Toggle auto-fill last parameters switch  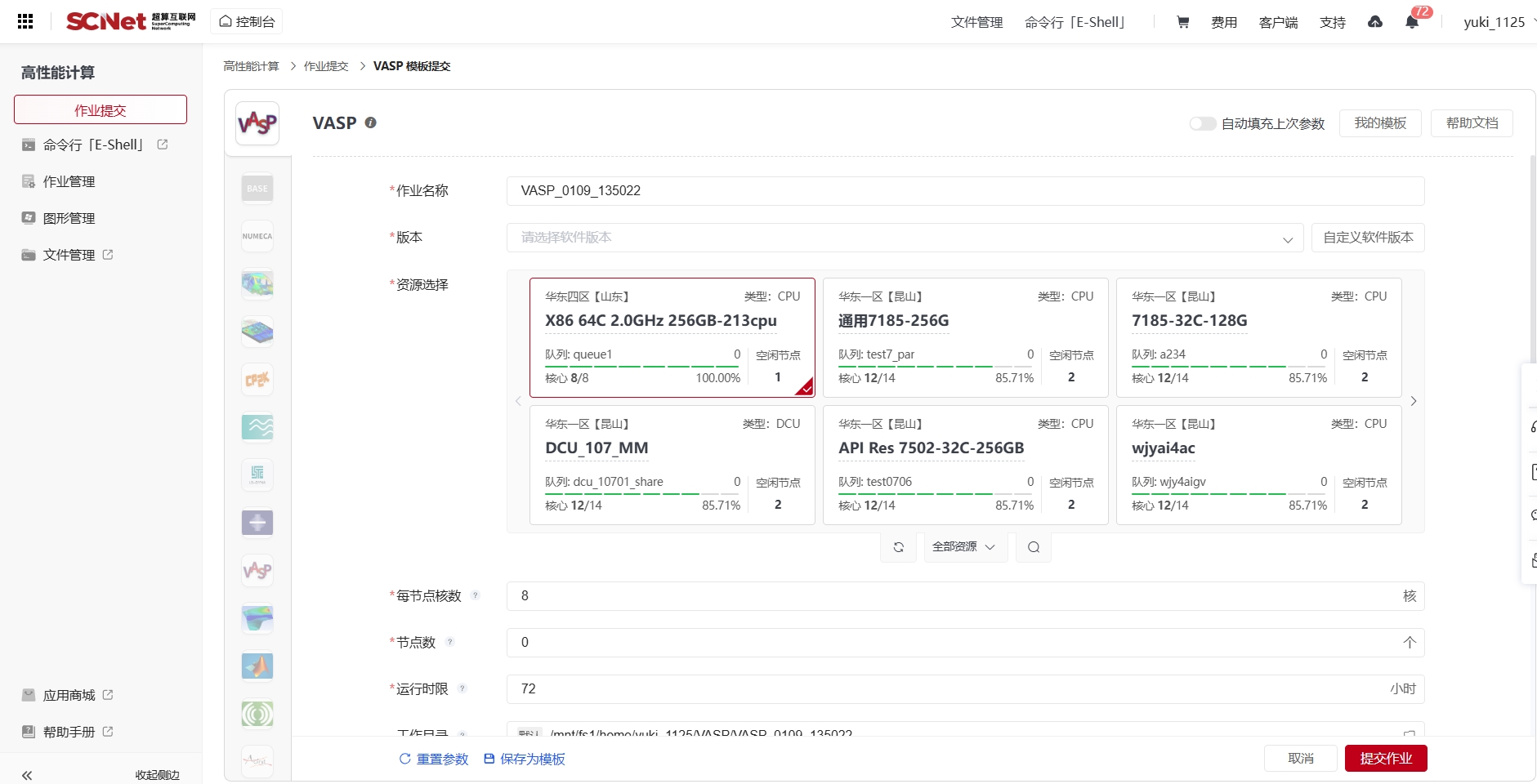tap(1202, 123)
